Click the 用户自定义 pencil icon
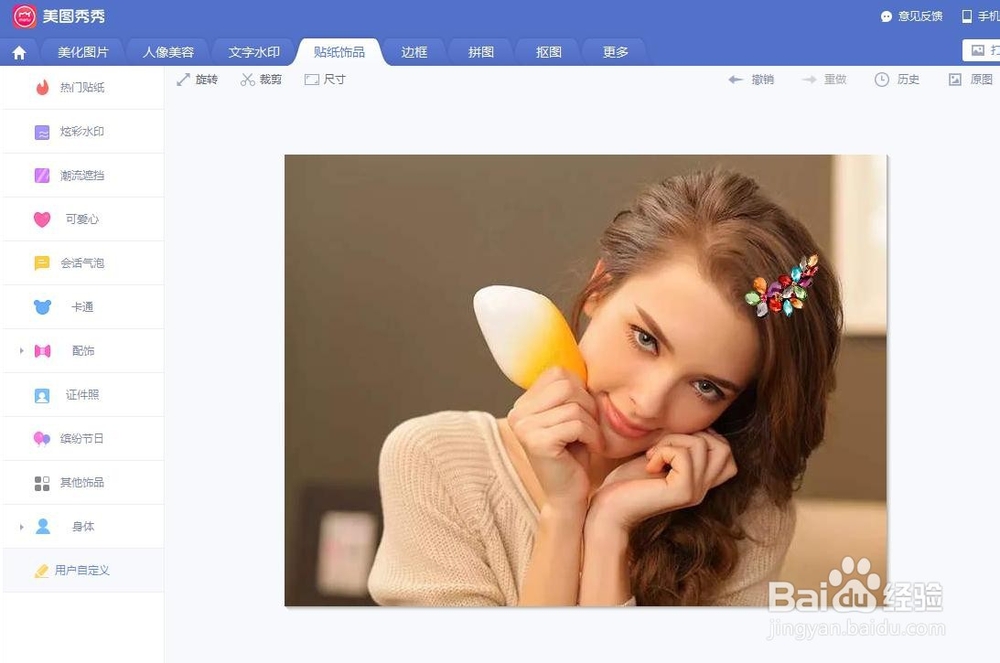Screen dimensions: 1000x663 pos(41,571)
